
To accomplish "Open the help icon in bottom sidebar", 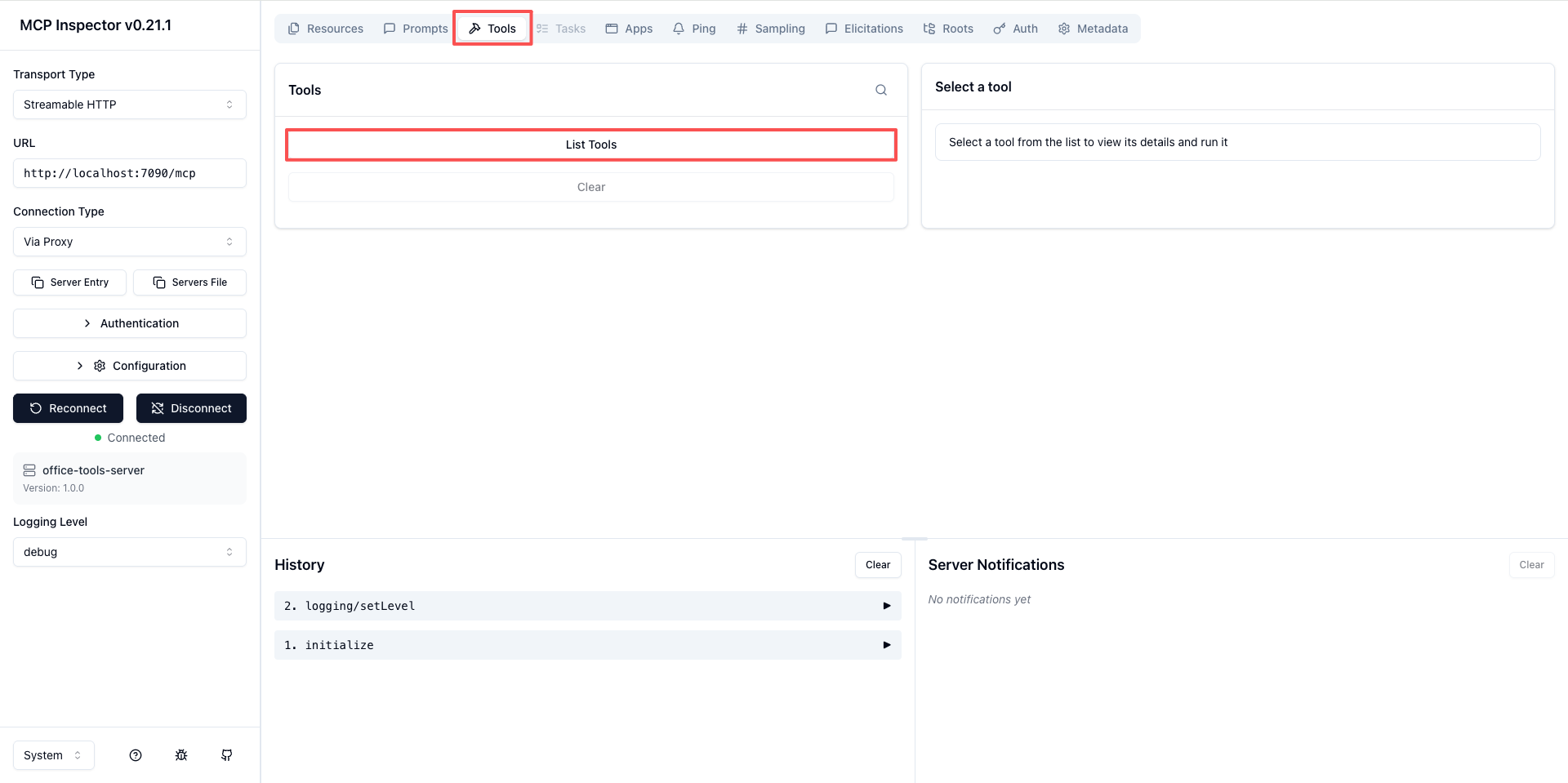I will [x=136, y=755].
